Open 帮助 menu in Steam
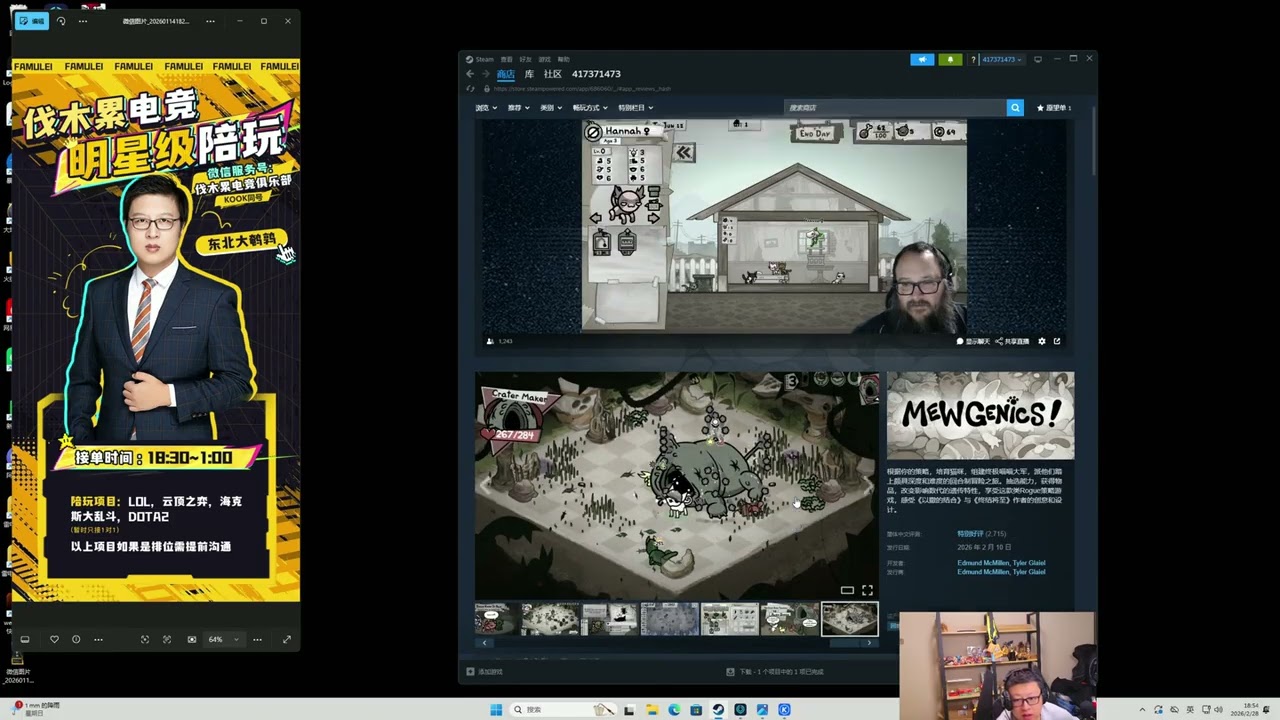The image size is (1280, 720). click(x=564, y=59)
